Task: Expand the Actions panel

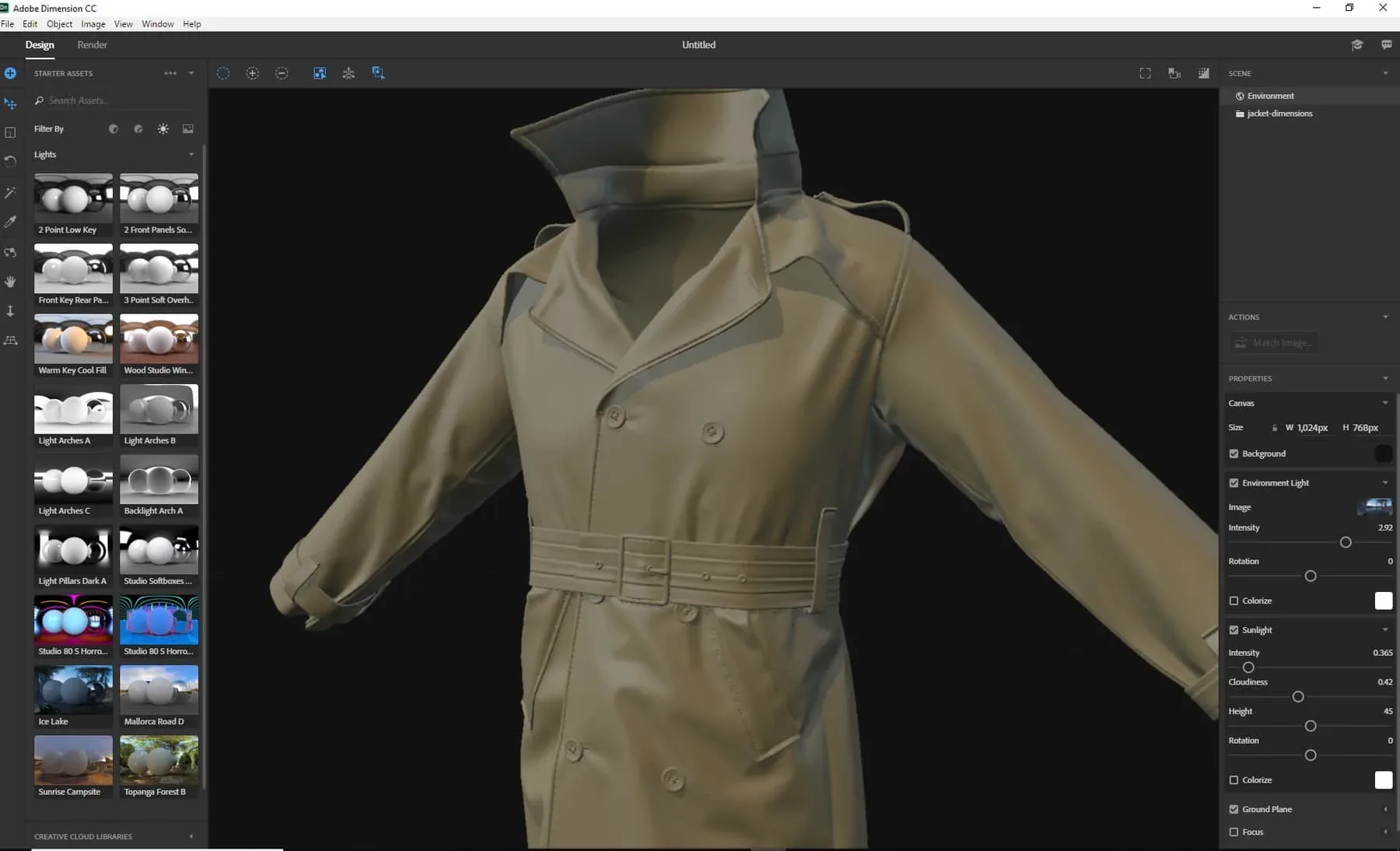Action: click(x=1385, y=317)
